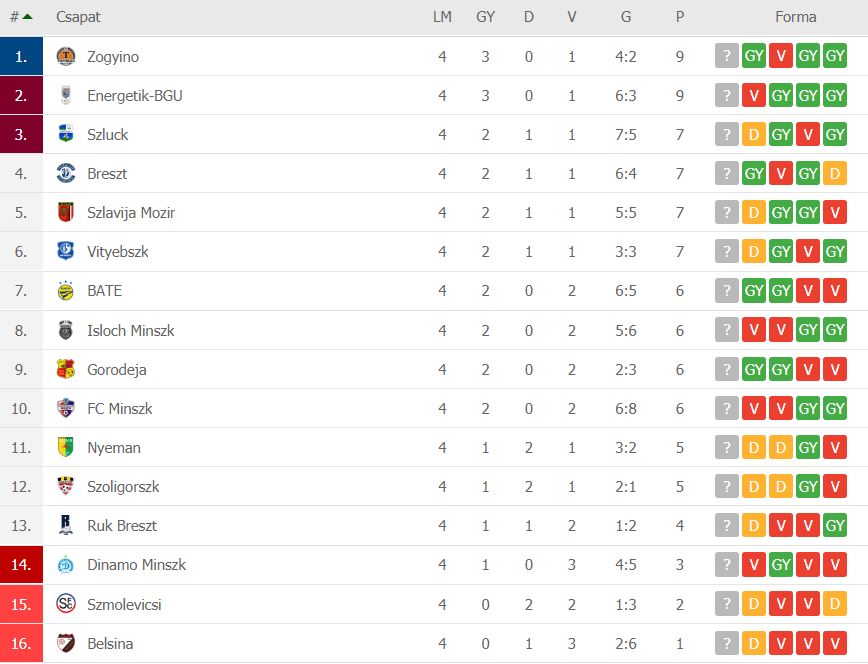
Task: Click the Nyeman shield logo
Action: pyautogui.click(x=66, y=447)
